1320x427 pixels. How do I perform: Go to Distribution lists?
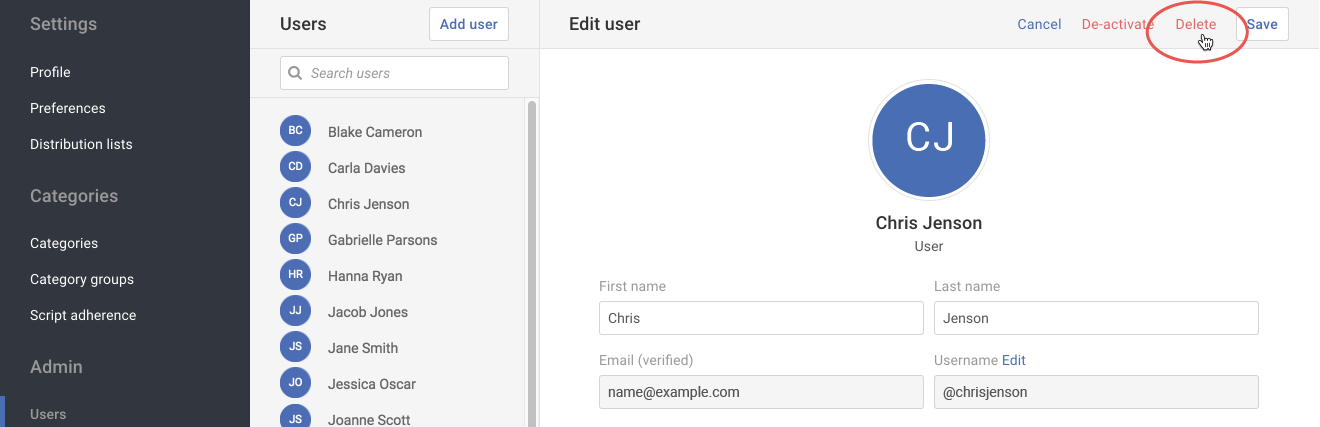coord(81,144)
